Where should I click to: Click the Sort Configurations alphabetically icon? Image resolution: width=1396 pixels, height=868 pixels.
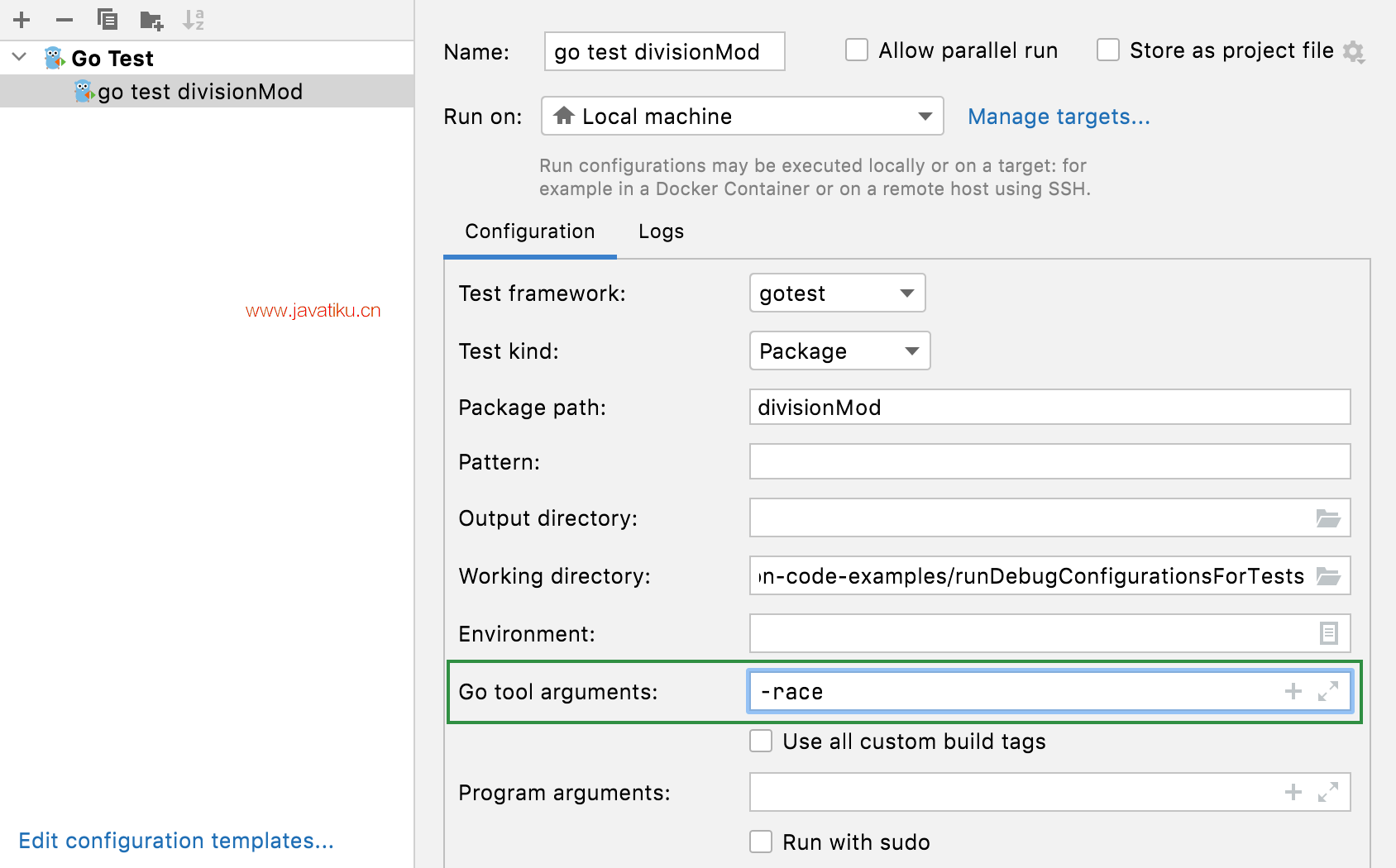point(194,20)
